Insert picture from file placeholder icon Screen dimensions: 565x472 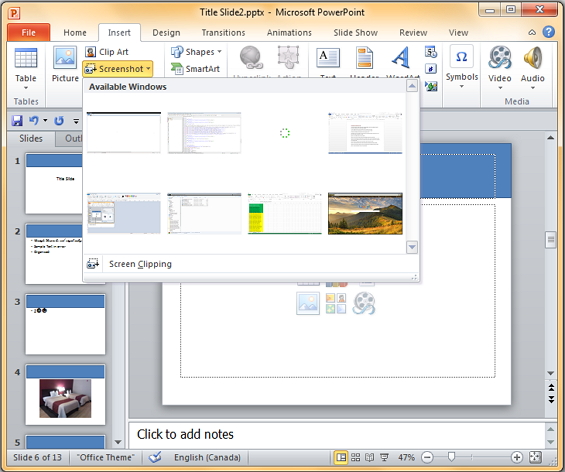[x=308, y=303]
